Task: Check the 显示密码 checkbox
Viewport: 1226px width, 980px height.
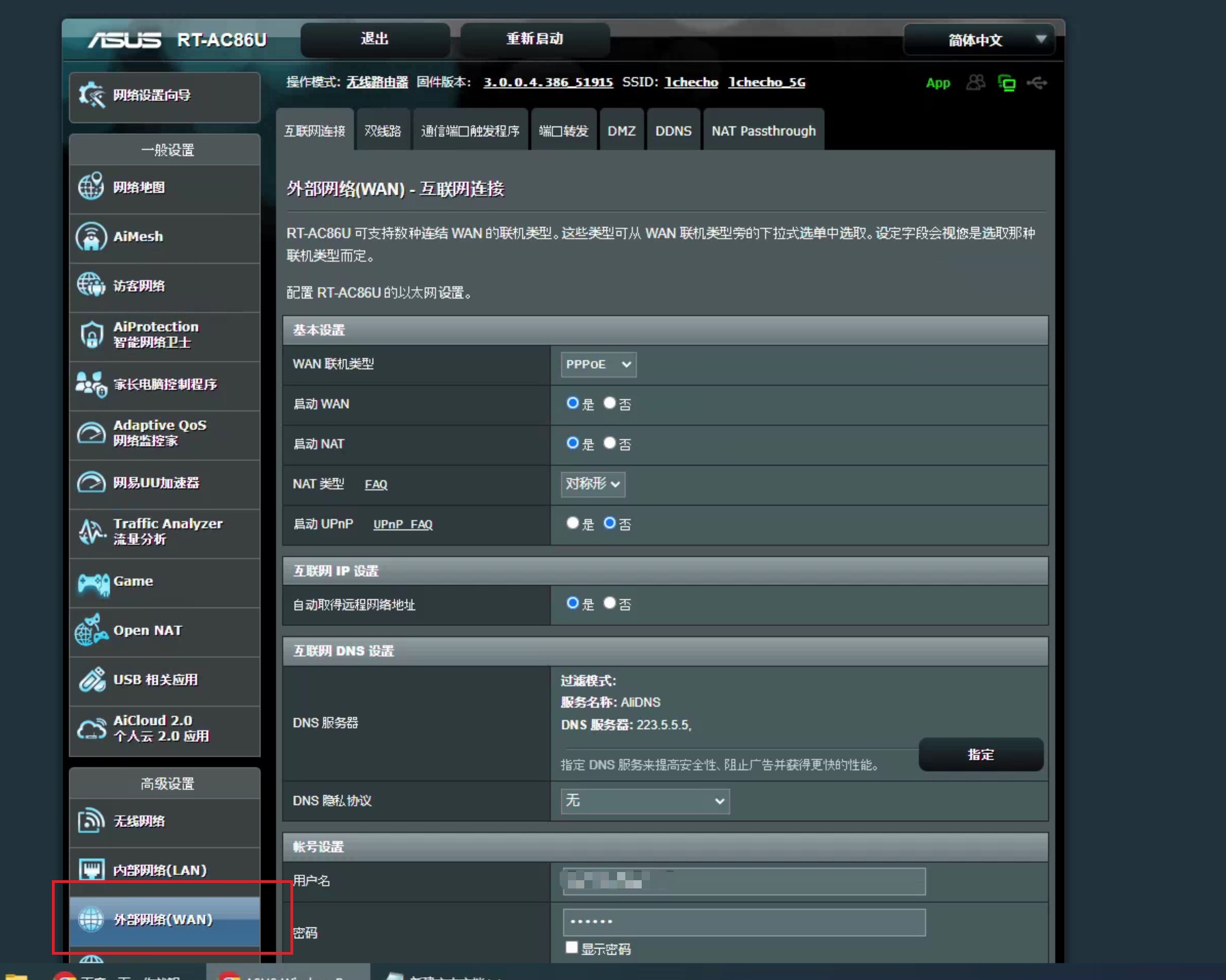Action: pyautogui.click(x=572, y=947)
